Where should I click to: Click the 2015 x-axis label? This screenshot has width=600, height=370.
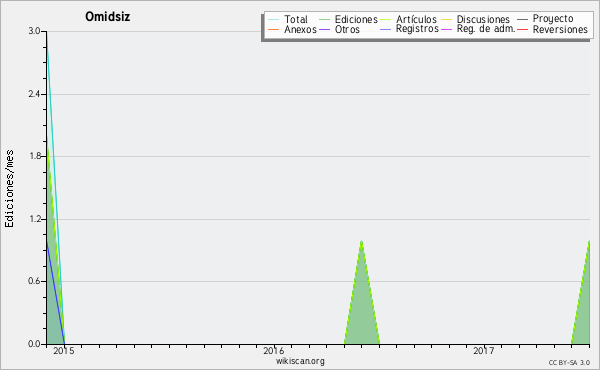coord(64,351)
